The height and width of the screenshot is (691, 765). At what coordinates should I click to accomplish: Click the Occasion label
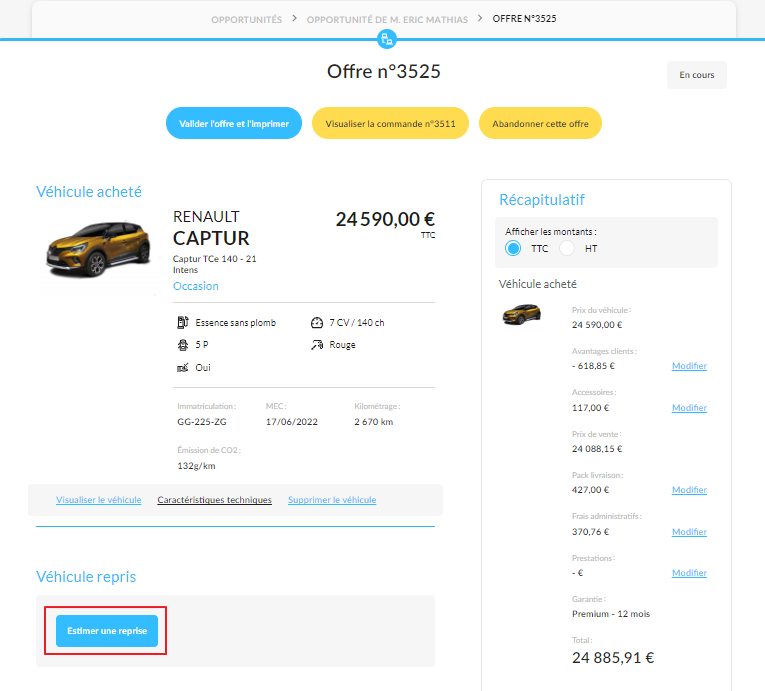(x=196, y=286)
